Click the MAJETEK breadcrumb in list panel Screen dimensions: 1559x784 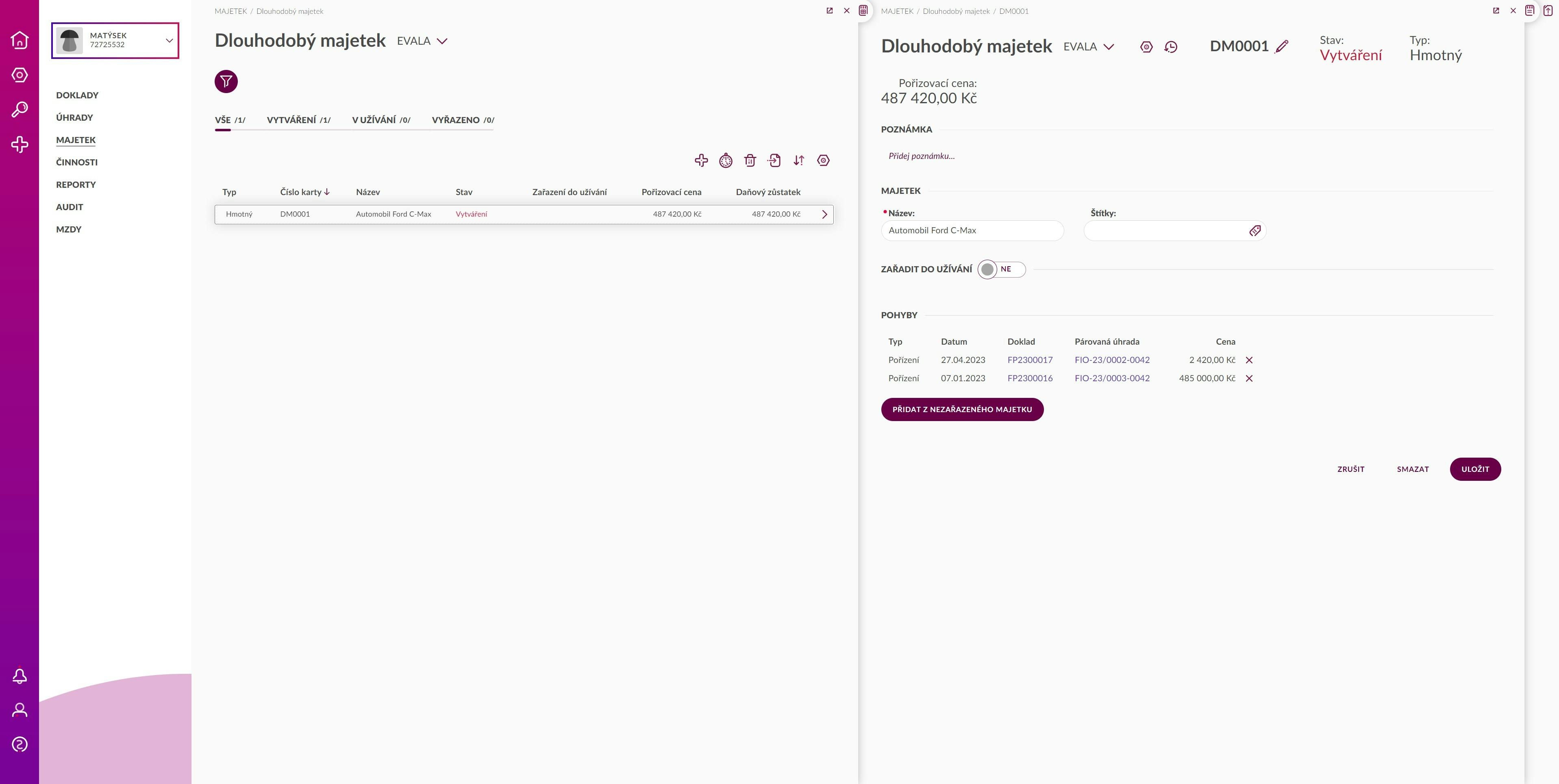pos(230,11)
